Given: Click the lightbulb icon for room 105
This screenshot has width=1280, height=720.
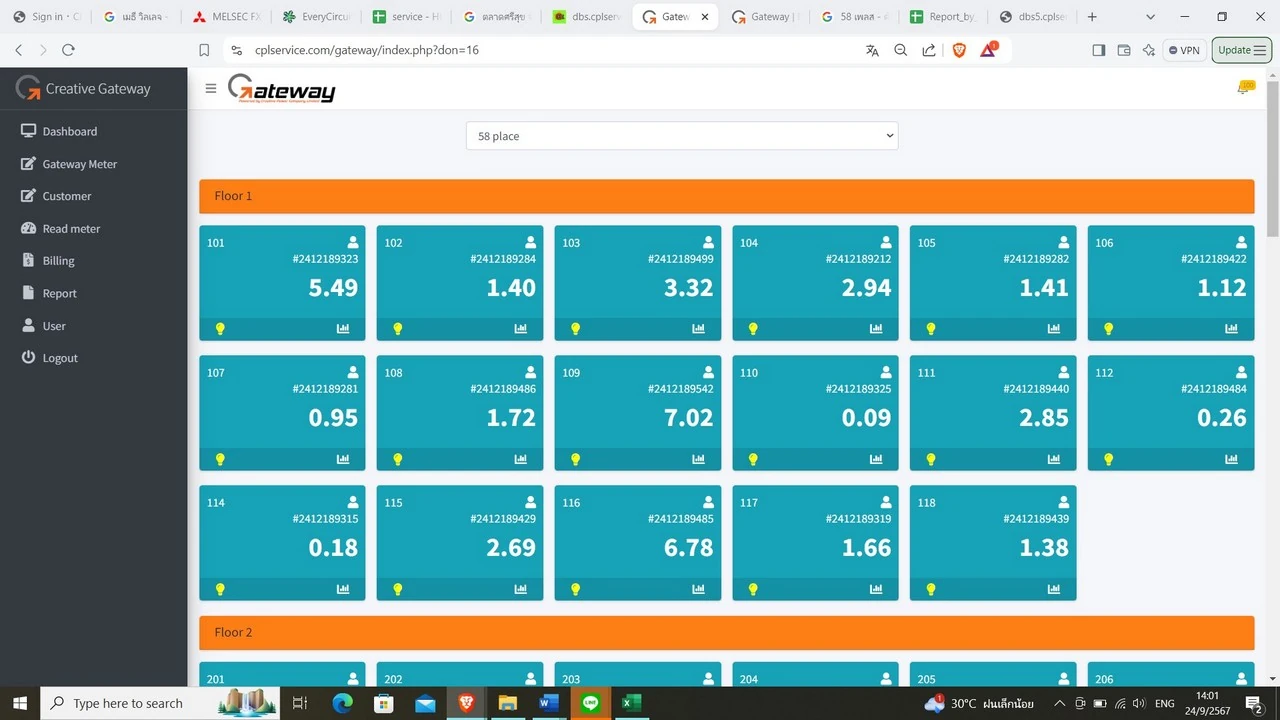Looking at the screenshot, I should tap(930, 329).
